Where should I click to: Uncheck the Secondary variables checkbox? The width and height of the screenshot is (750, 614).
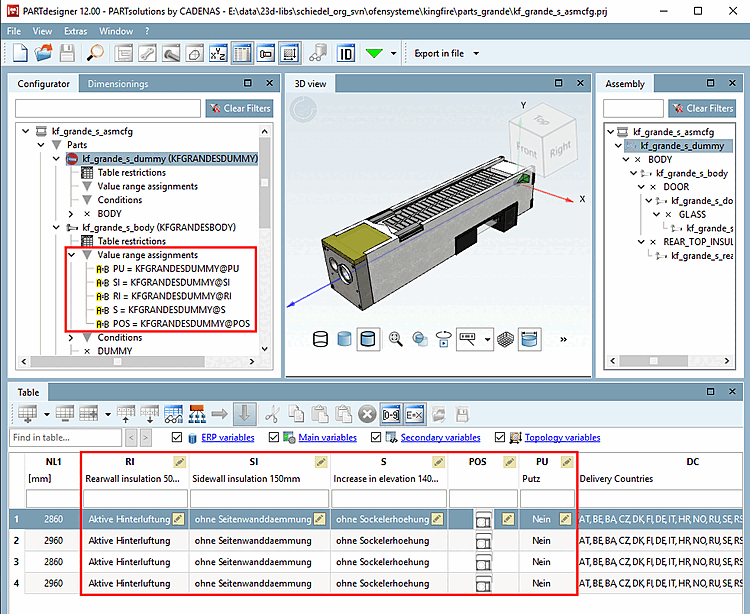click(x=377, y=437)
